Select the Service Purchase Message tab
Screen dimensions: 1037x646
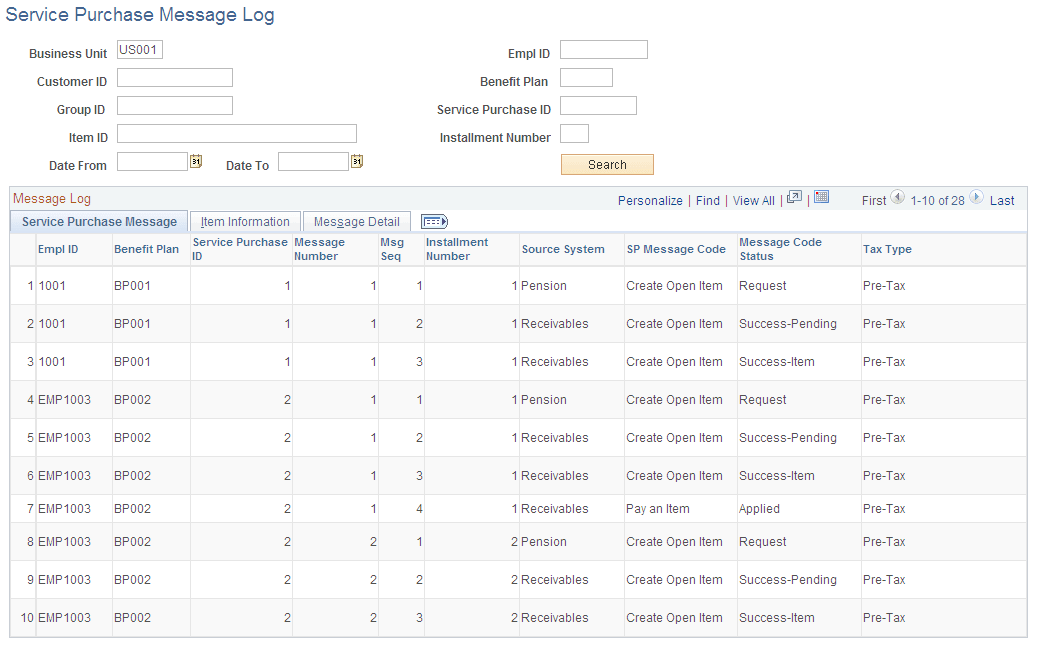pos(98,221)
